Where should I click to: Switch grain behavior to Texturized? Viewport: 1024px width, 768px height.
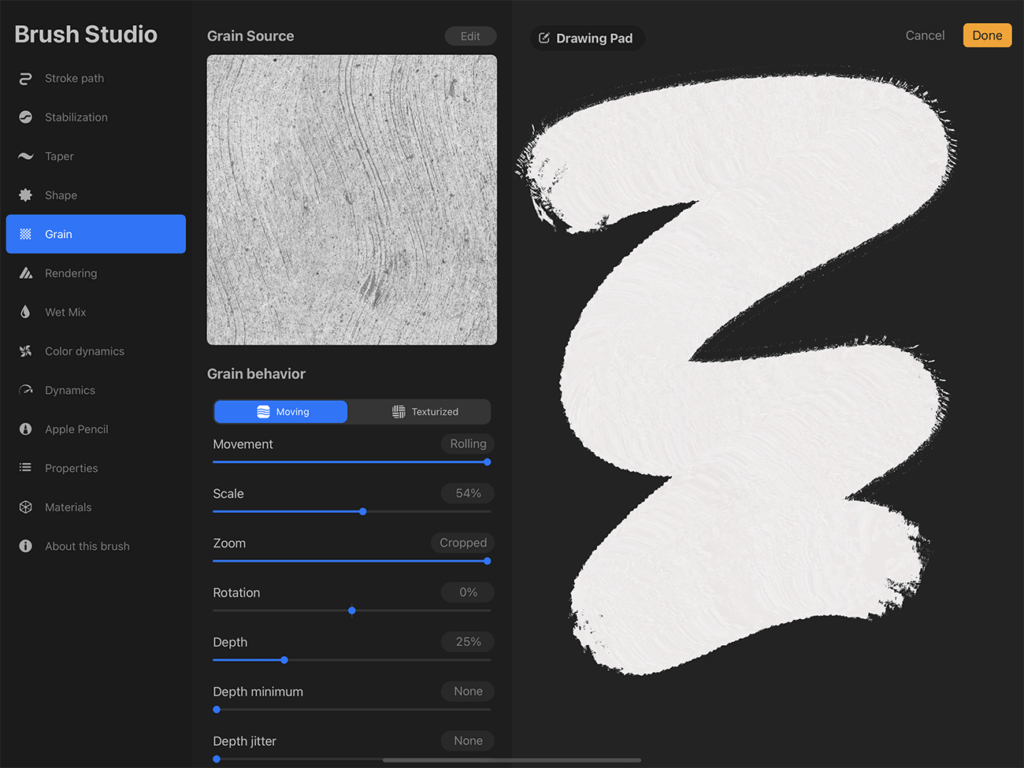pyautogui.click(x=424, y=411)
